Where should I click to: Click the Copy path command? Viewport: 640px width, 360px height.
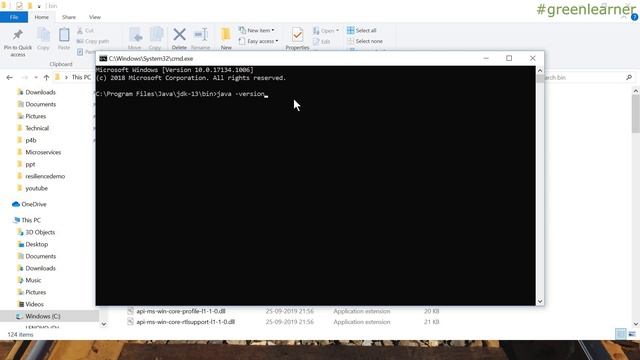(93, 41)
